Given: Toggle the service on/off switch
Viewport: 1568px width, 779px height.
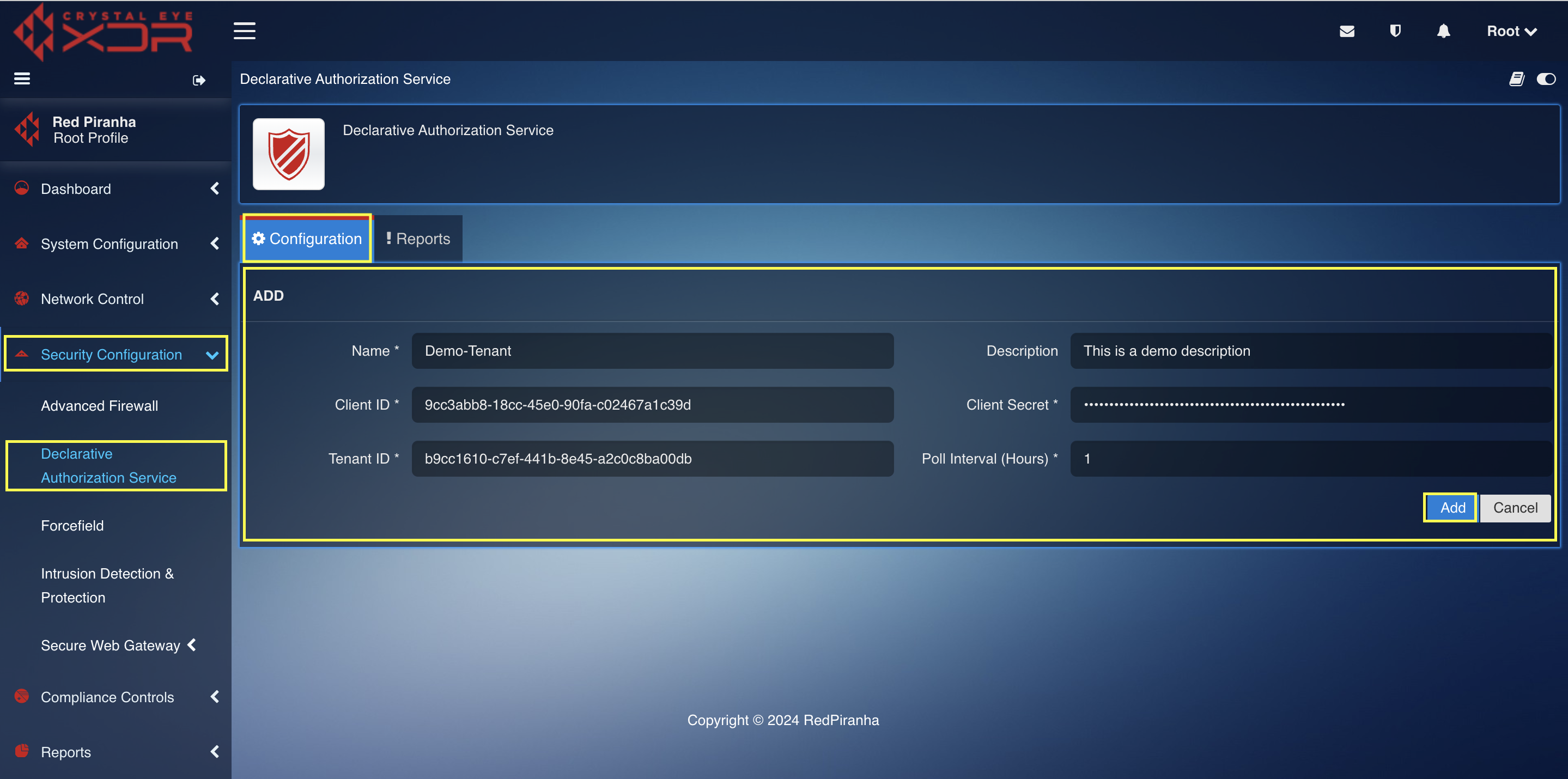Looking at the screenshot, I should 1546,79.
